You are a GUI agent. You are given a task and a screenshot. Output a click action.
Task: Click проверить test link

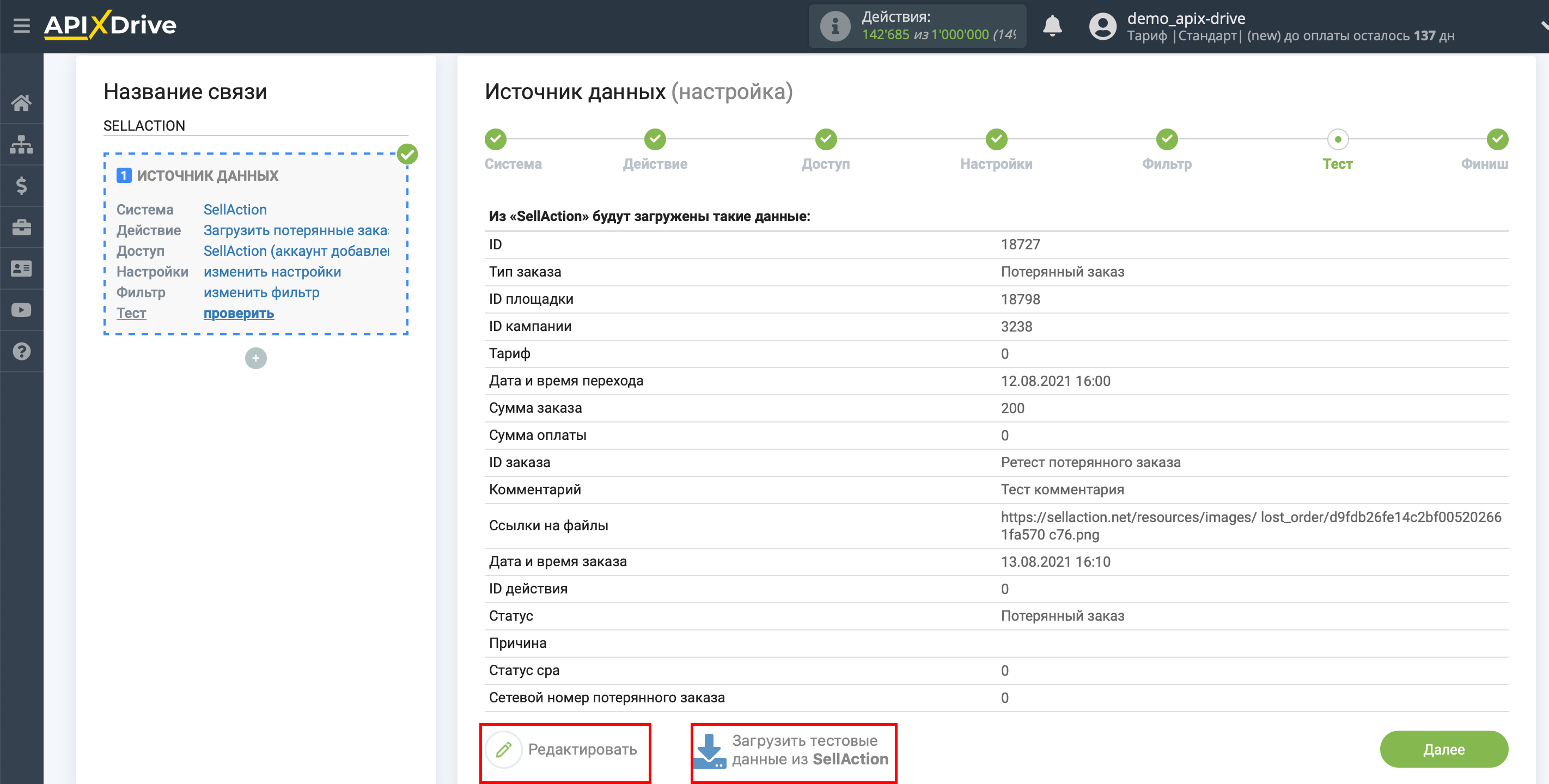239,313
